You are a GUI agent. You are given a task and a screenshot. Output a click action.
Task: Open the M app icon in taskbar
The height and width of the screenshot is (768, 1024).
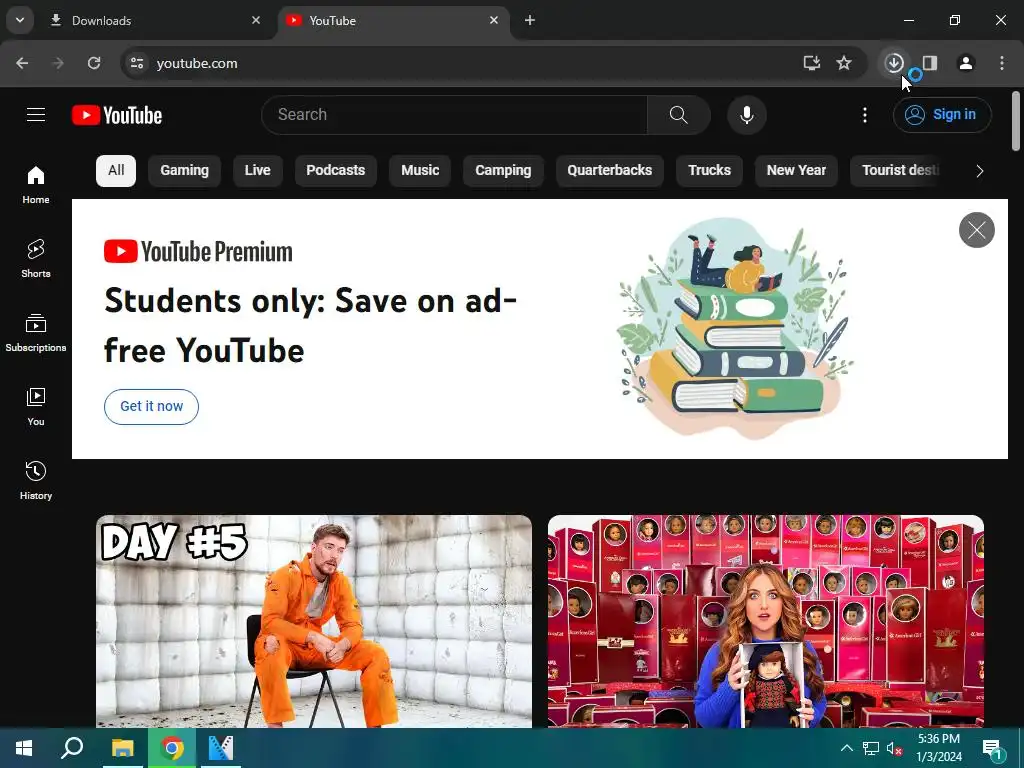click(x=221, y=748)
